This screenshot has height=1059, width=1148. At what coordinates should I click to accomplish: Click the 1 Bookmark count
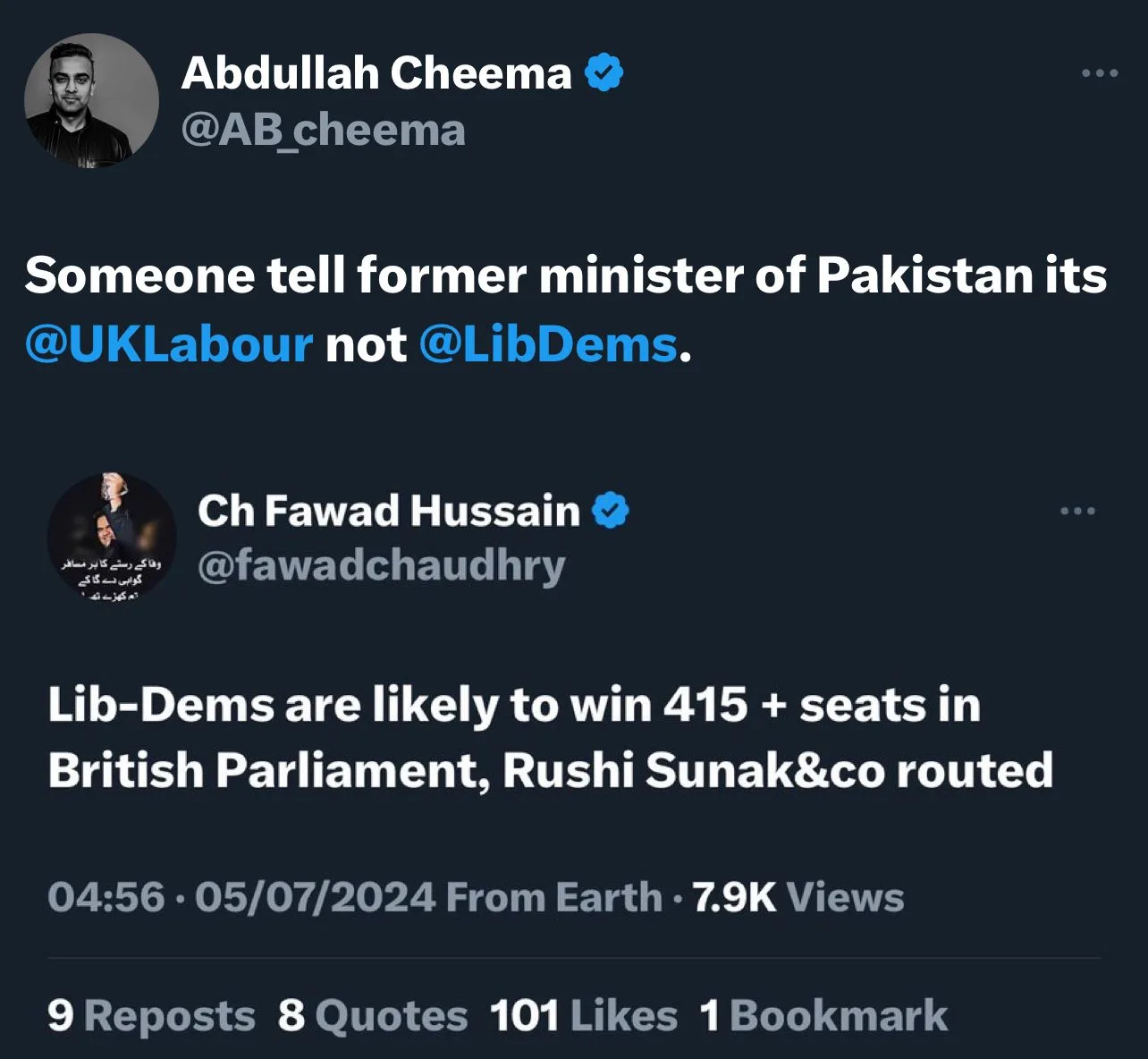click(x=823, y=1016)
